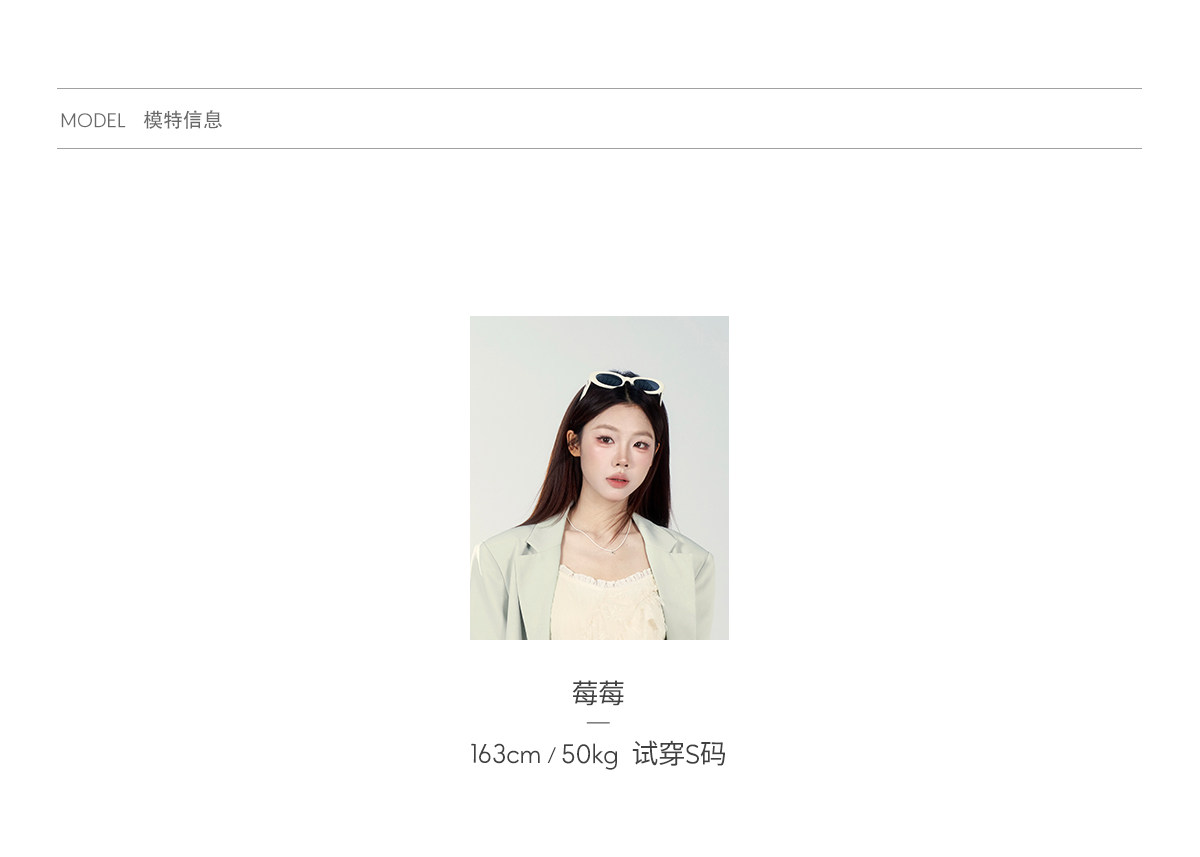Image resolution: width=1200 pixels, height=857 pixels.
Task: Click the 50kg weight text
Action: tap(590, 755)
